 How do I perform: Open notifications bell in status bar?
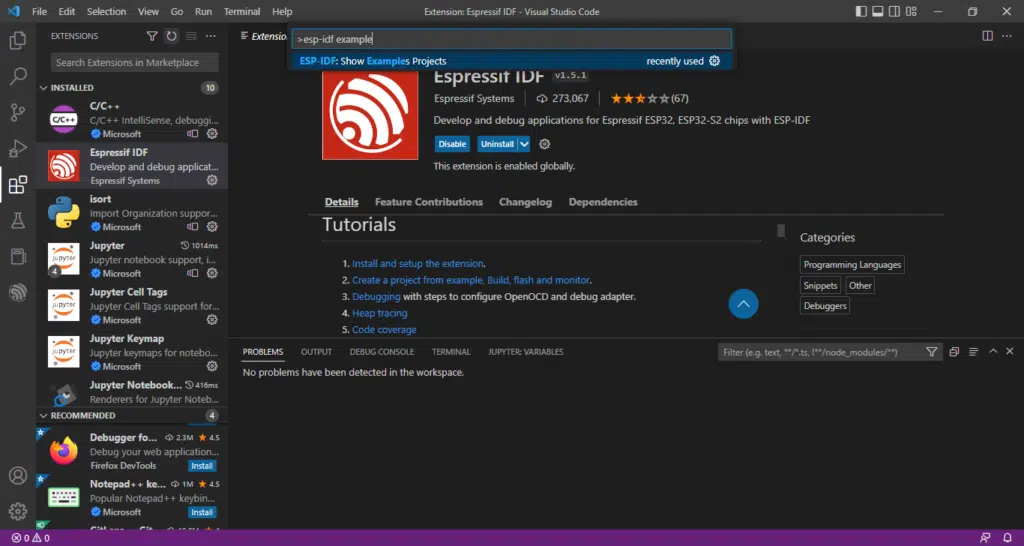1008,538
